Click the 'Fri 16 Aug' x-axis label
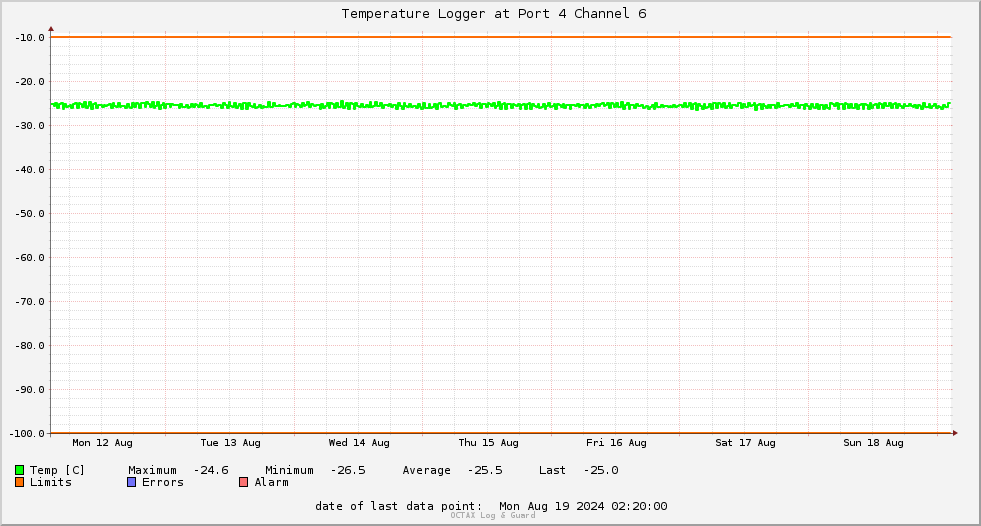The width and height of the screenshot is (981, 526). (x=616, y=443)
